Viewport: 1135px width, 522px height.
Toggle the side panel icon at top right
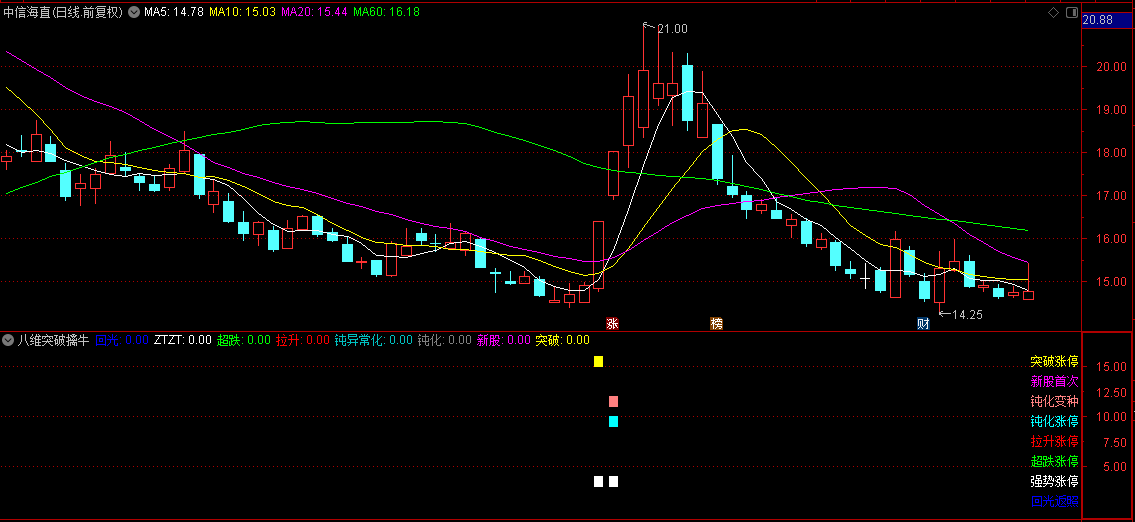1072,12
